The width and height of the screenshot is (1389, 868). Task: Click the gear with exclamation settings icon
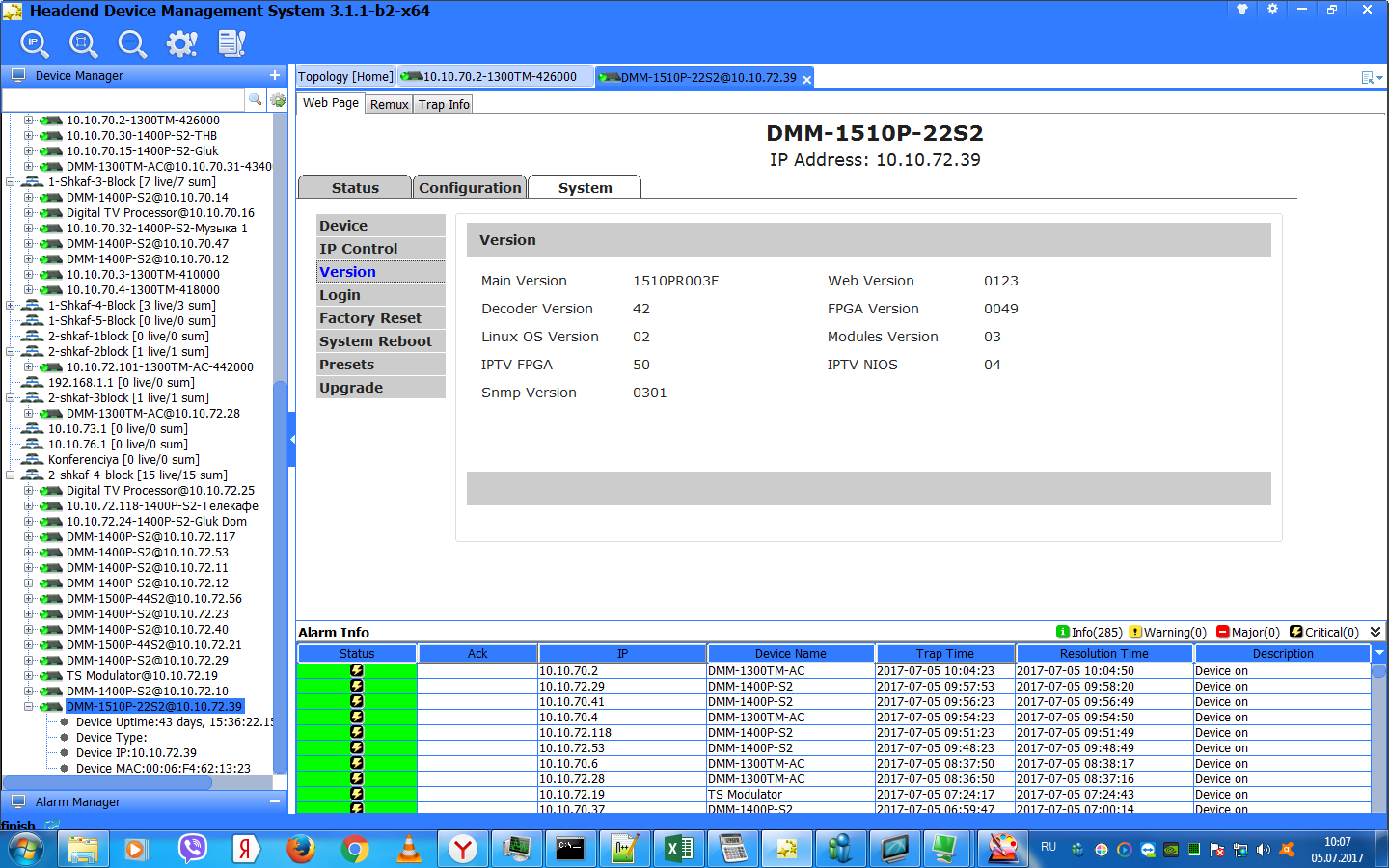(x=181, y=43)
